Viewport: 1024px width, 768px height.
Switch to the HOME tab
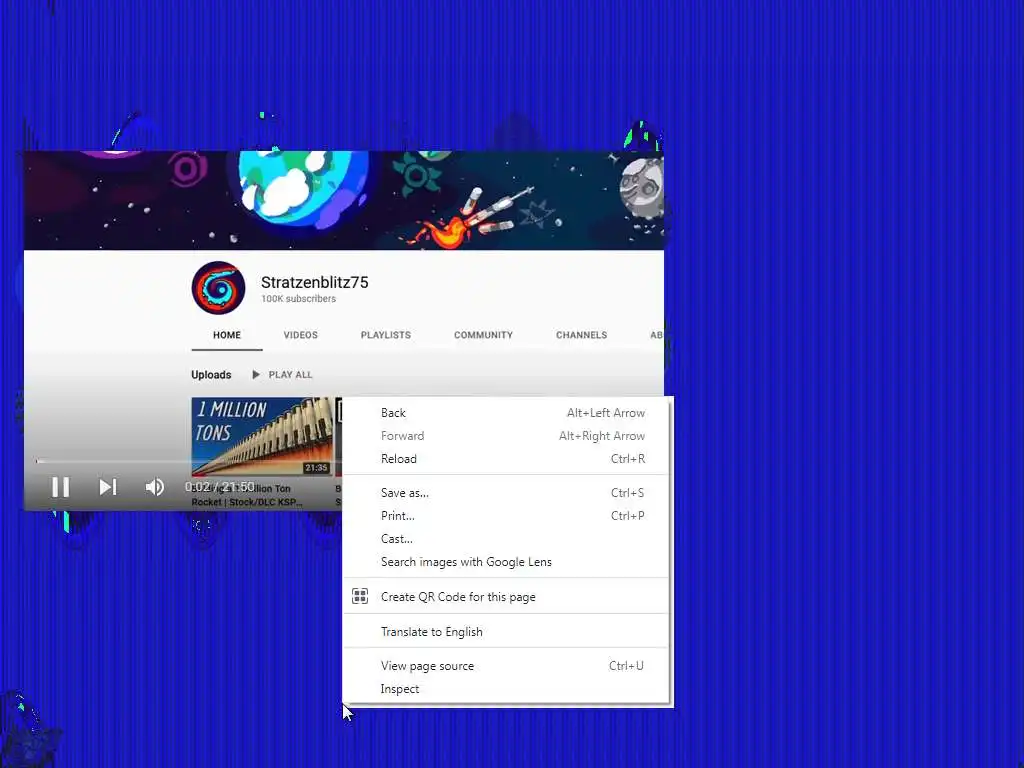coord(227,335)
